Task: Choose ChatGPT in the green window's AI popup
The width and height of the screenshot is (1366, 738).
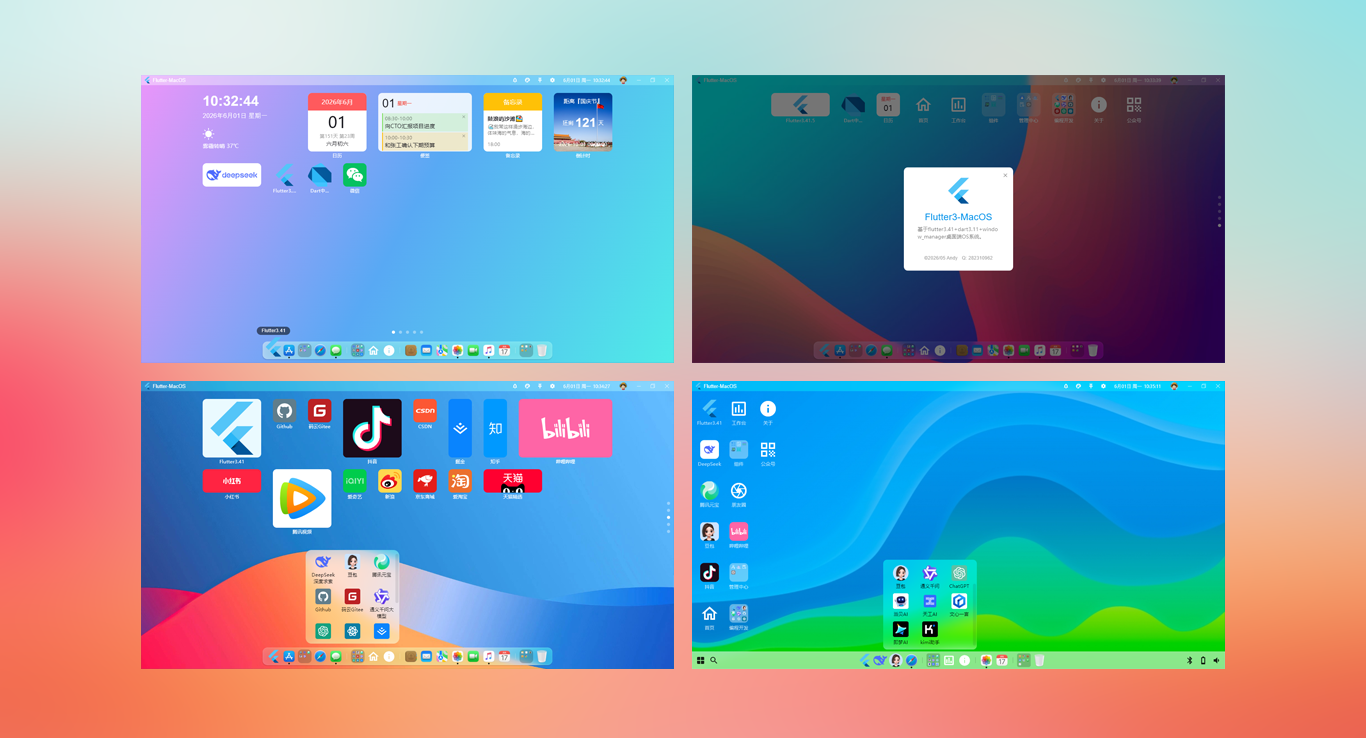Action: point(960,573)
